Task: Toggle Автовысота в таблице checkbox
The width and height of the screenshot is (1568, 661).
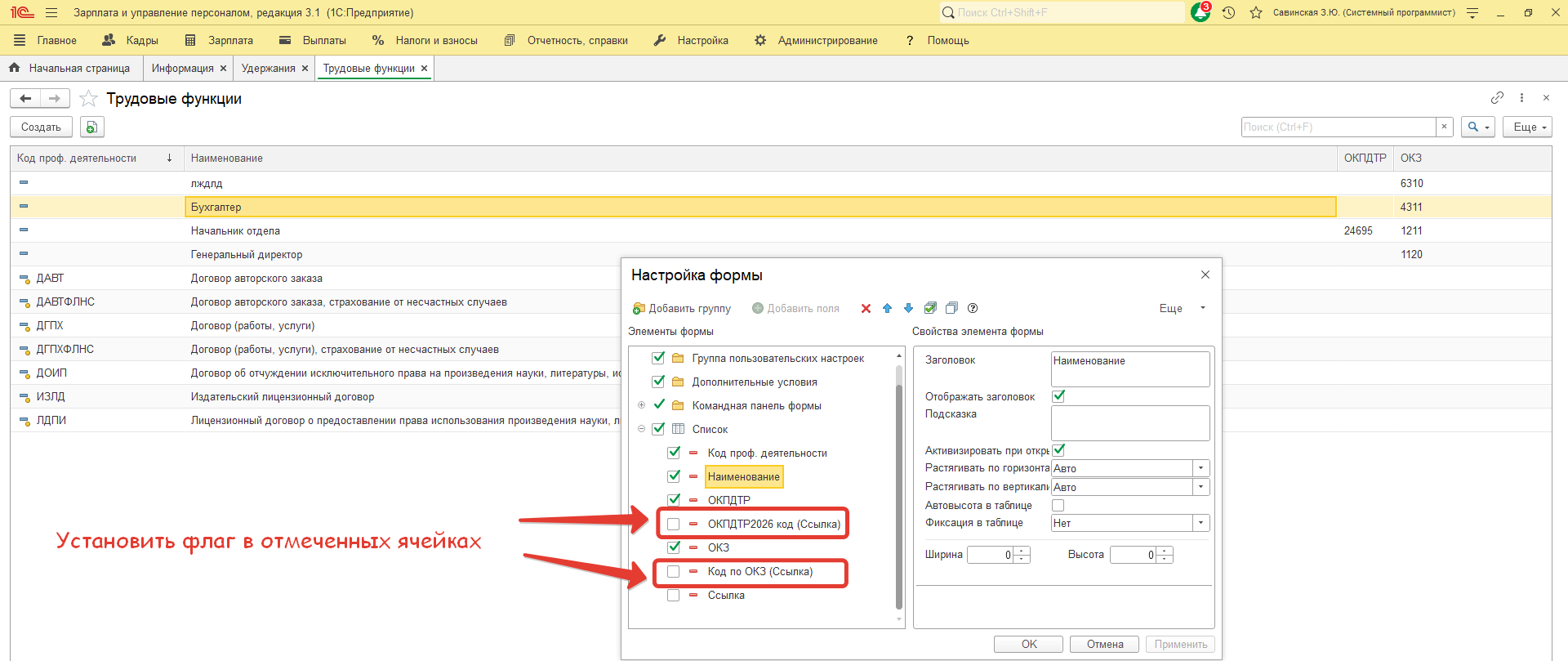Action: point(1058,506)
